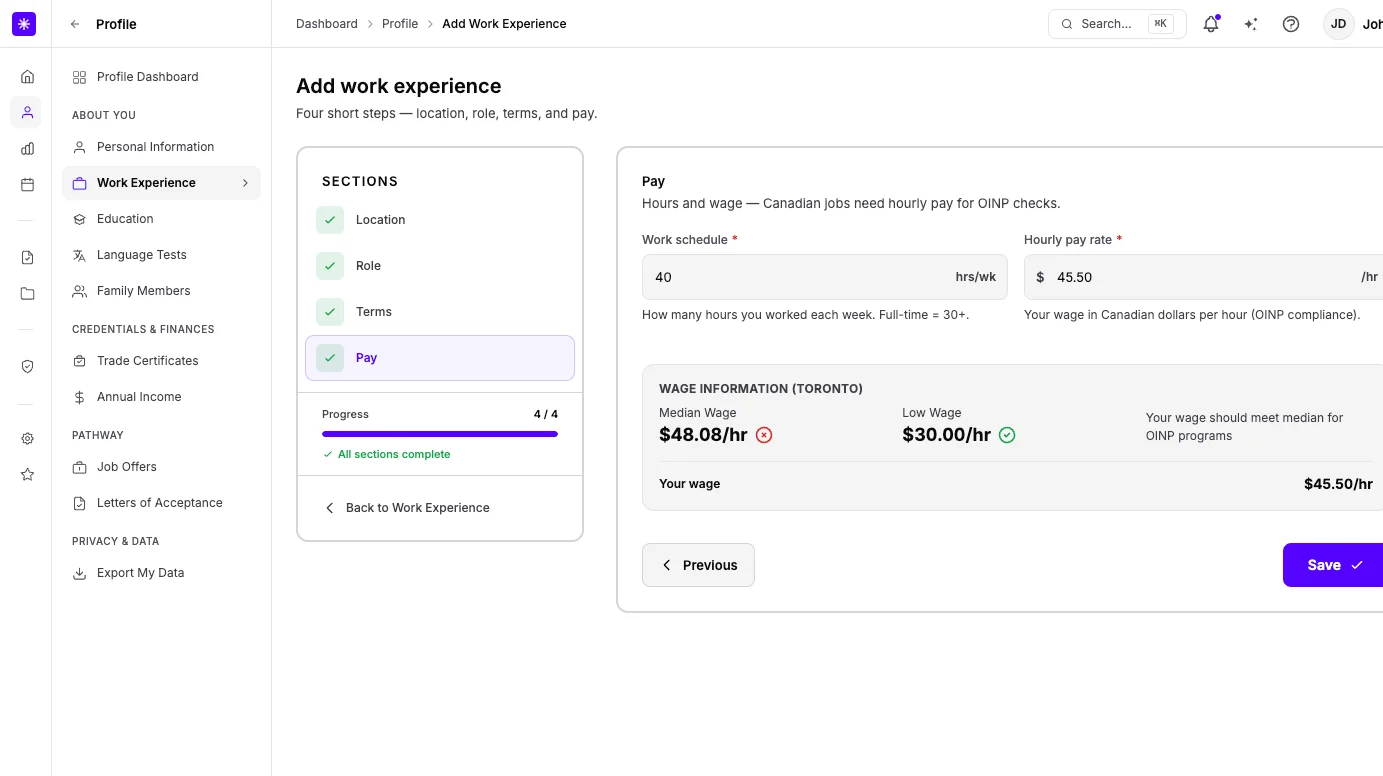Click the purple progress bar
Image resolution: width=1383 pixels, height=776 pixels.
440,434
